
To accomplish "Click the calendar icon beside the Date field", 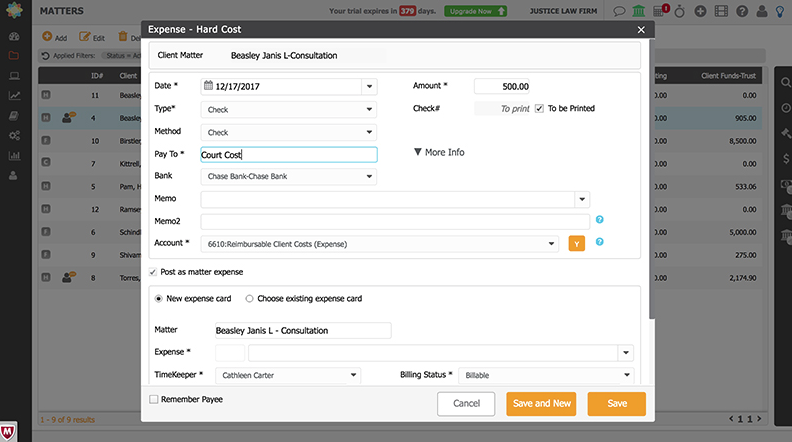I will 209,86.
